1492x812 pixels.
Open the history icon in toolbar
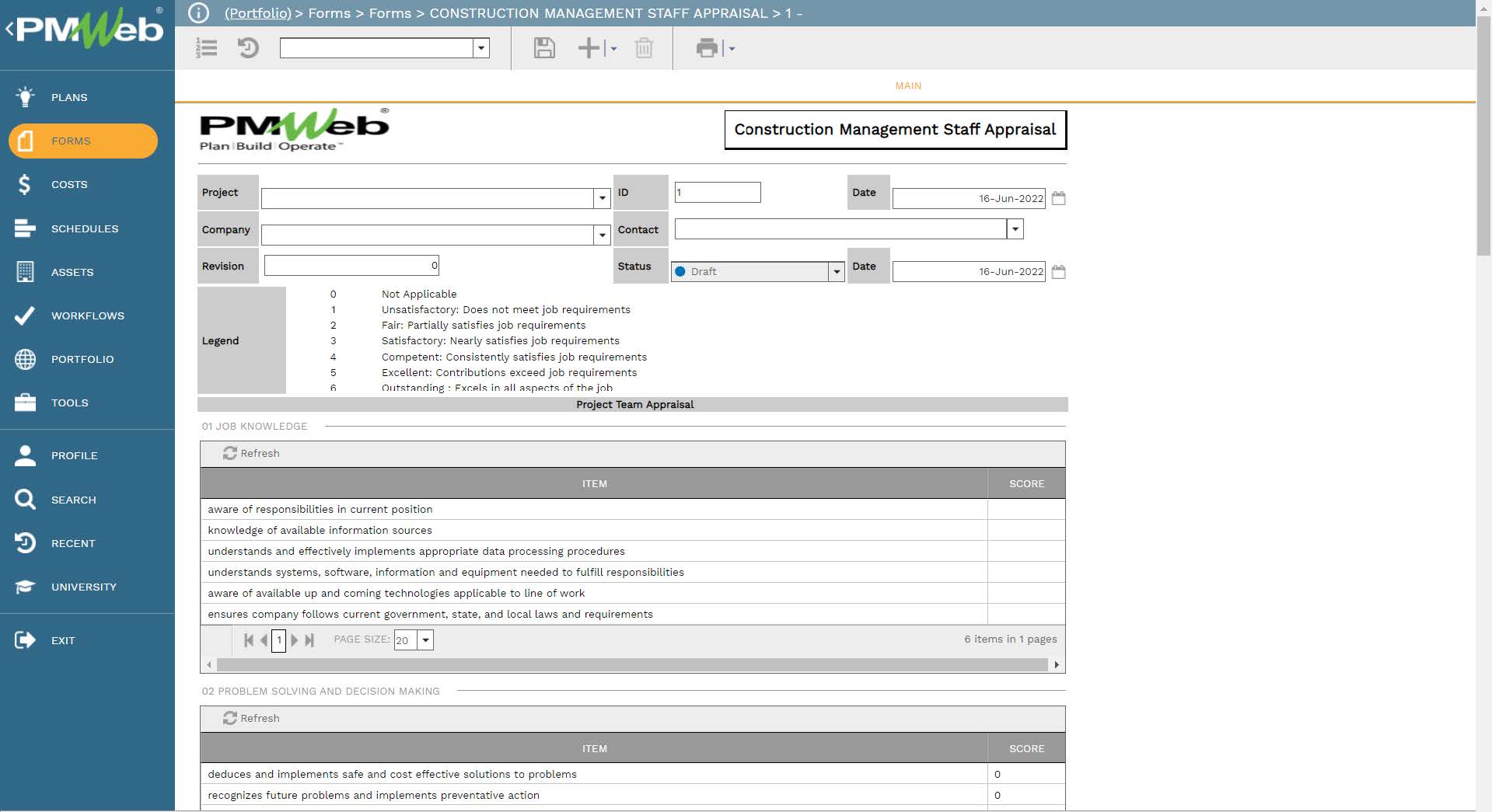coord(248,48)
